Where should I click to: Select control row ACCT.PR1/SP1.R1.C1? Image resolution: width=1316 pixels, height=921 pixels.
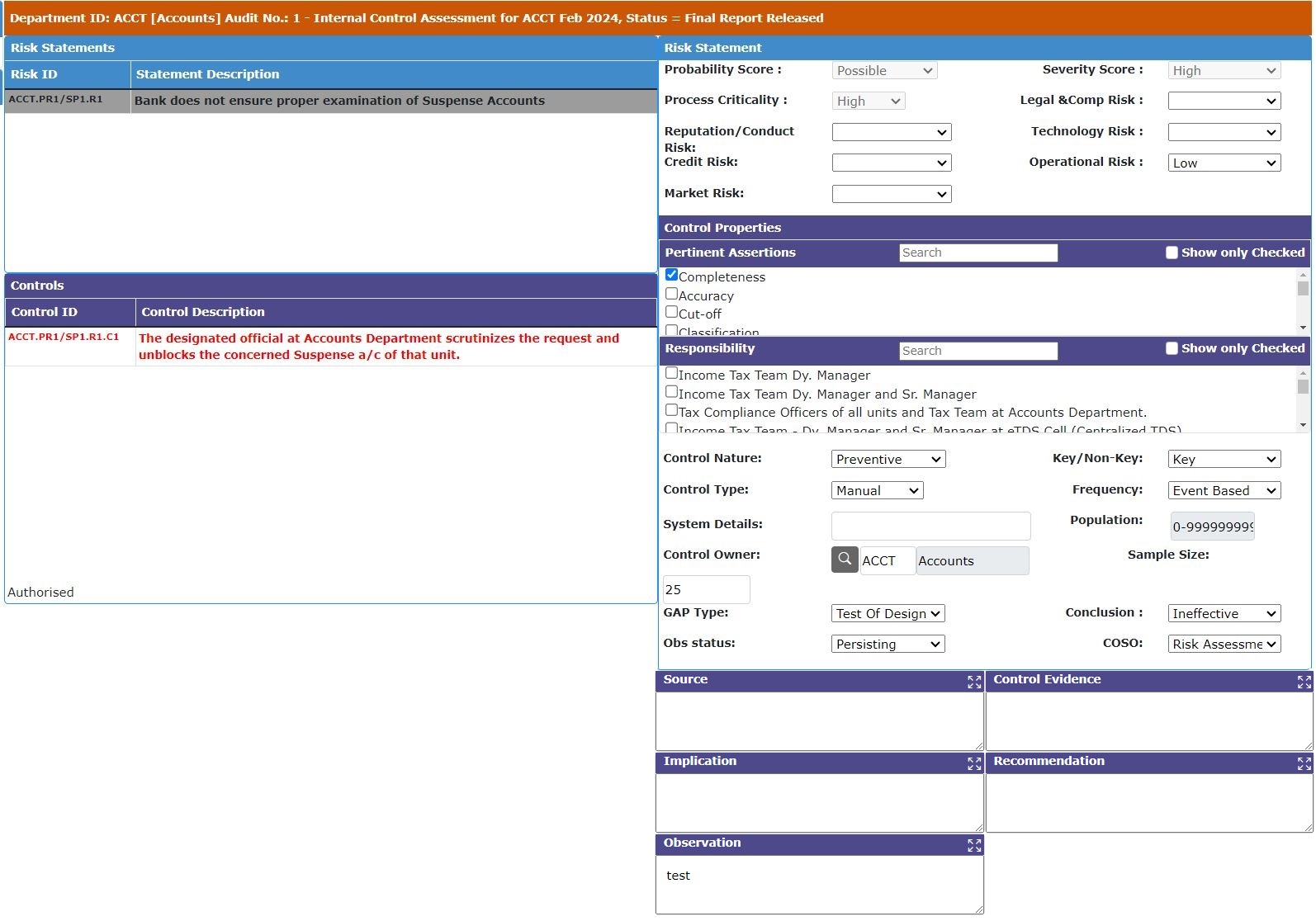pos(331,347)
